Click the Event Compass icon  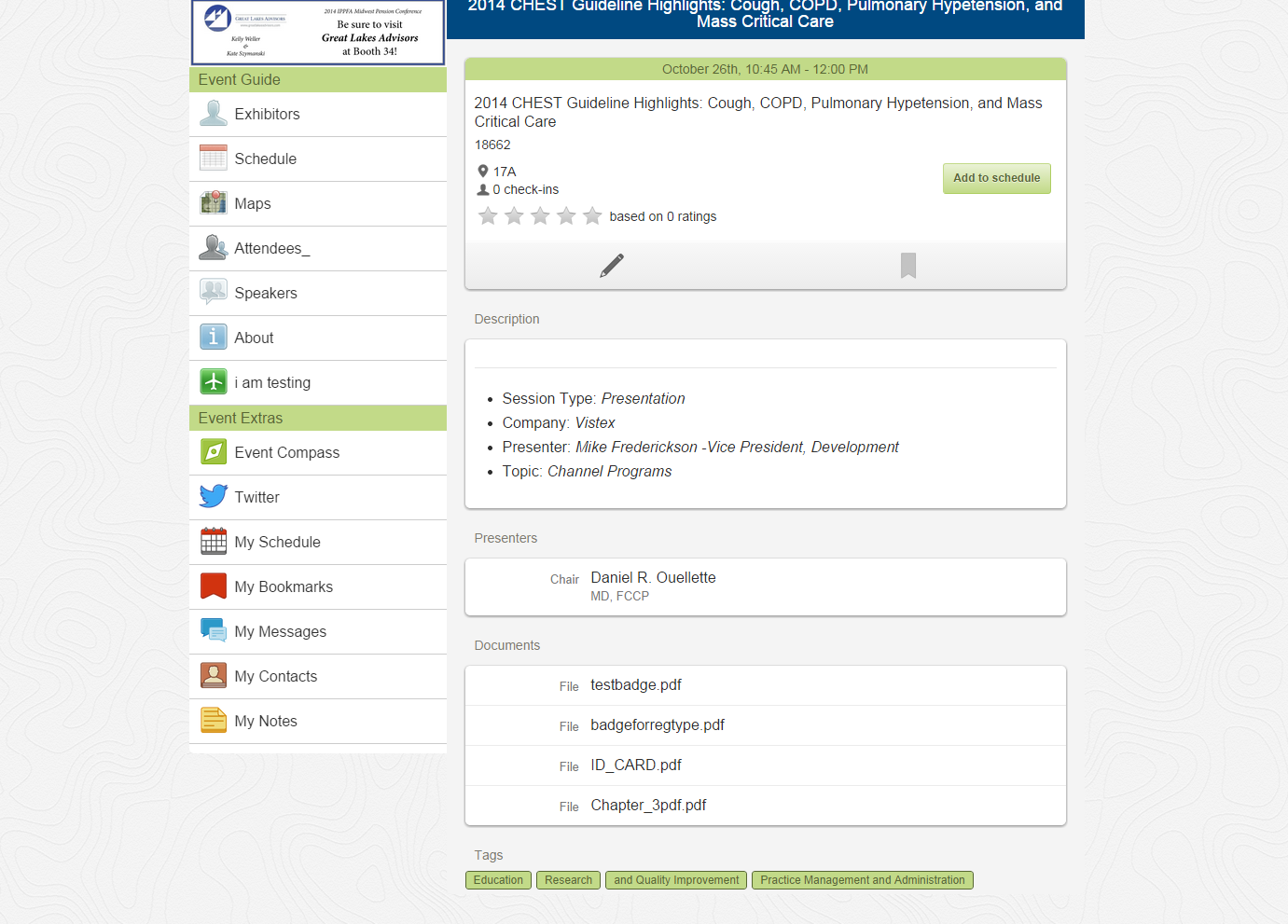[x=214, y=452]
